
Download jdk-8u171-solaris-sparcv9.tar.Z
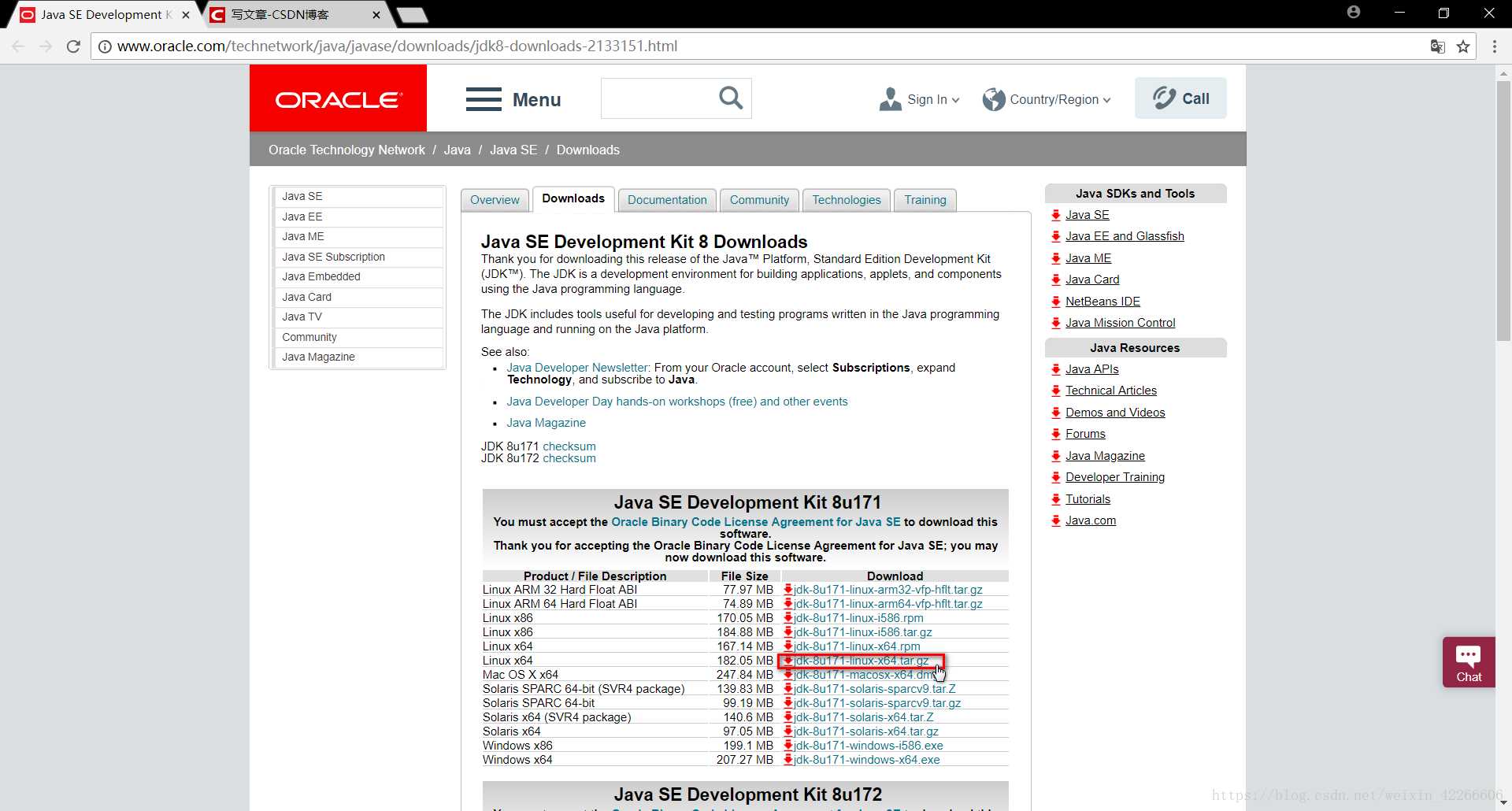point(875,689)
